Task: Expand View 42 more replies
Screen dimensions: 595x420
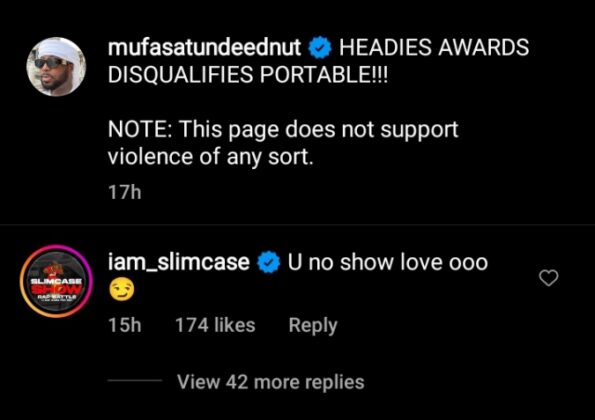Action: click(x=271, y=382)
